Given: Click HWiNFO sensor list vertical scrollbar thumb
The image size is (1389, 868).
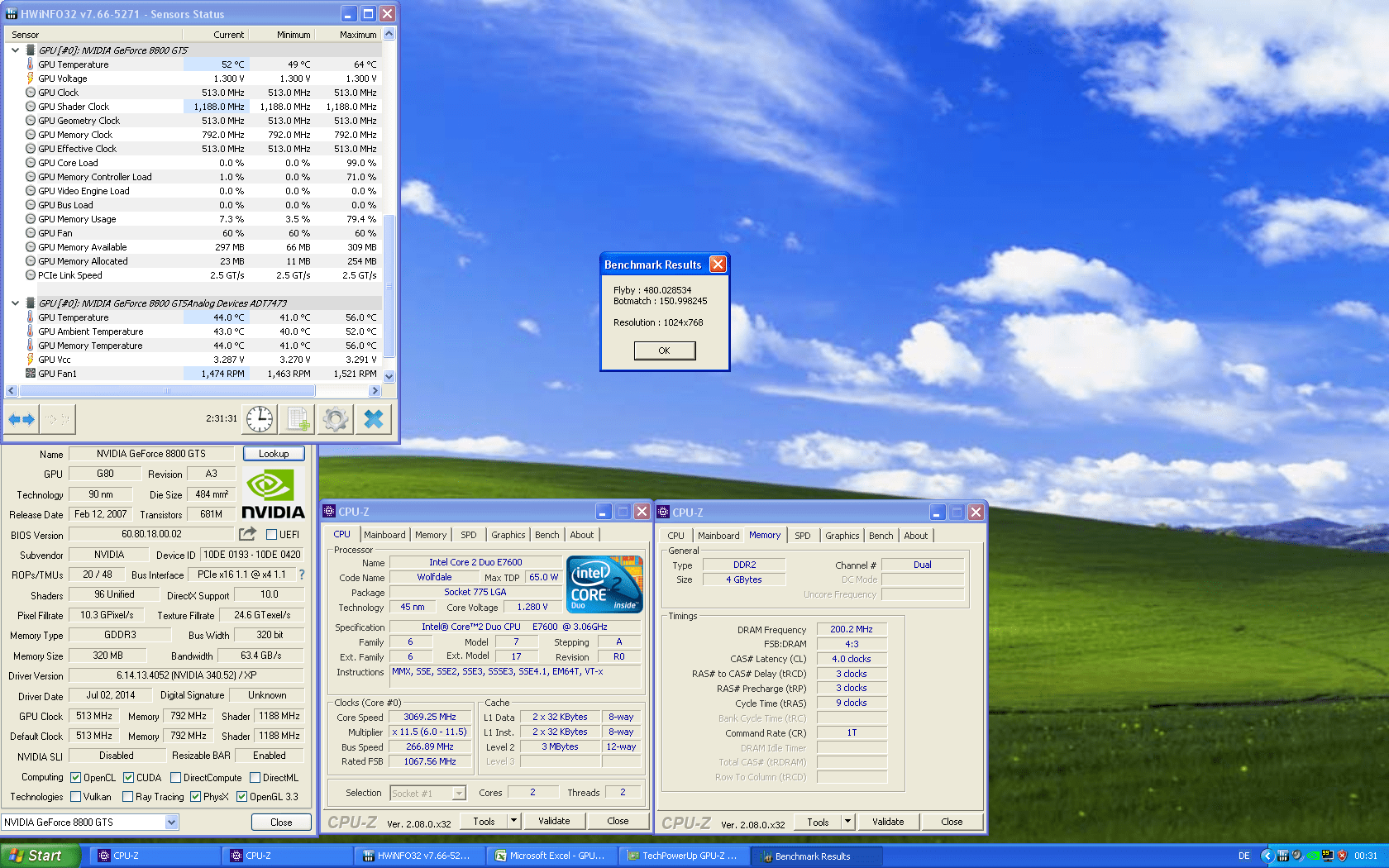Looking at the screenshot, I should pos(389,287).
